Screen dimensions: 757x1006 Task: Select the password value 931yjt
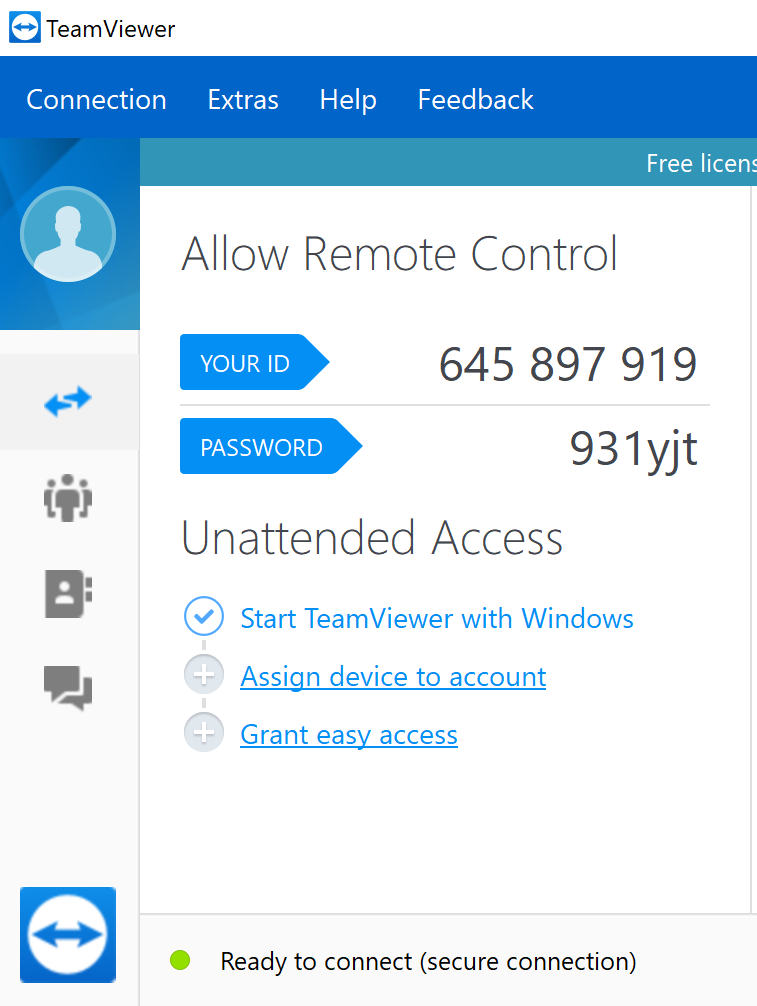[x=633, y=449]
